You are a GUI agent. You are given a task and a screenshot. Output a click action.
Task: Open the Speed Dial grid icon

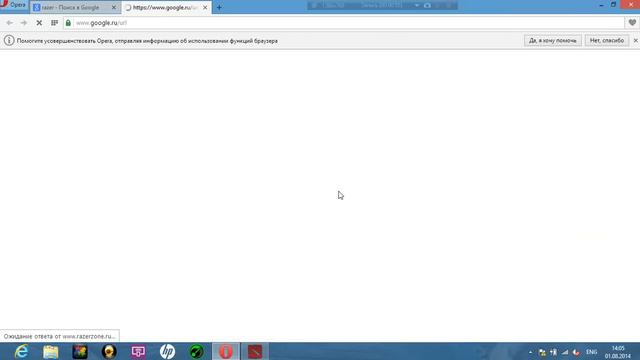click(54, 23)
